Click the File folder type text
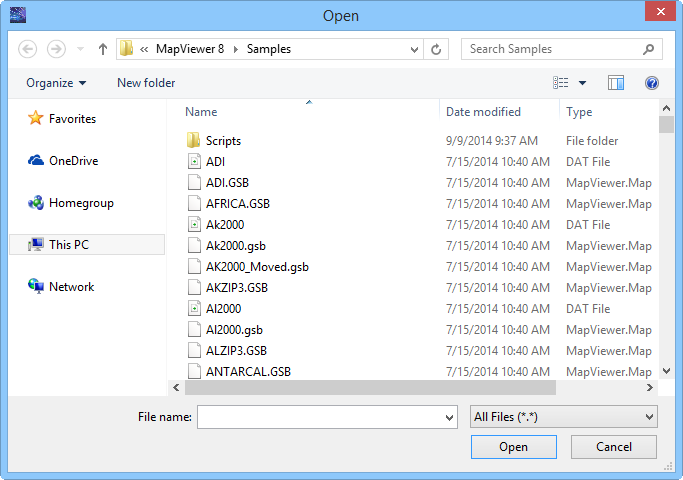 592,141
